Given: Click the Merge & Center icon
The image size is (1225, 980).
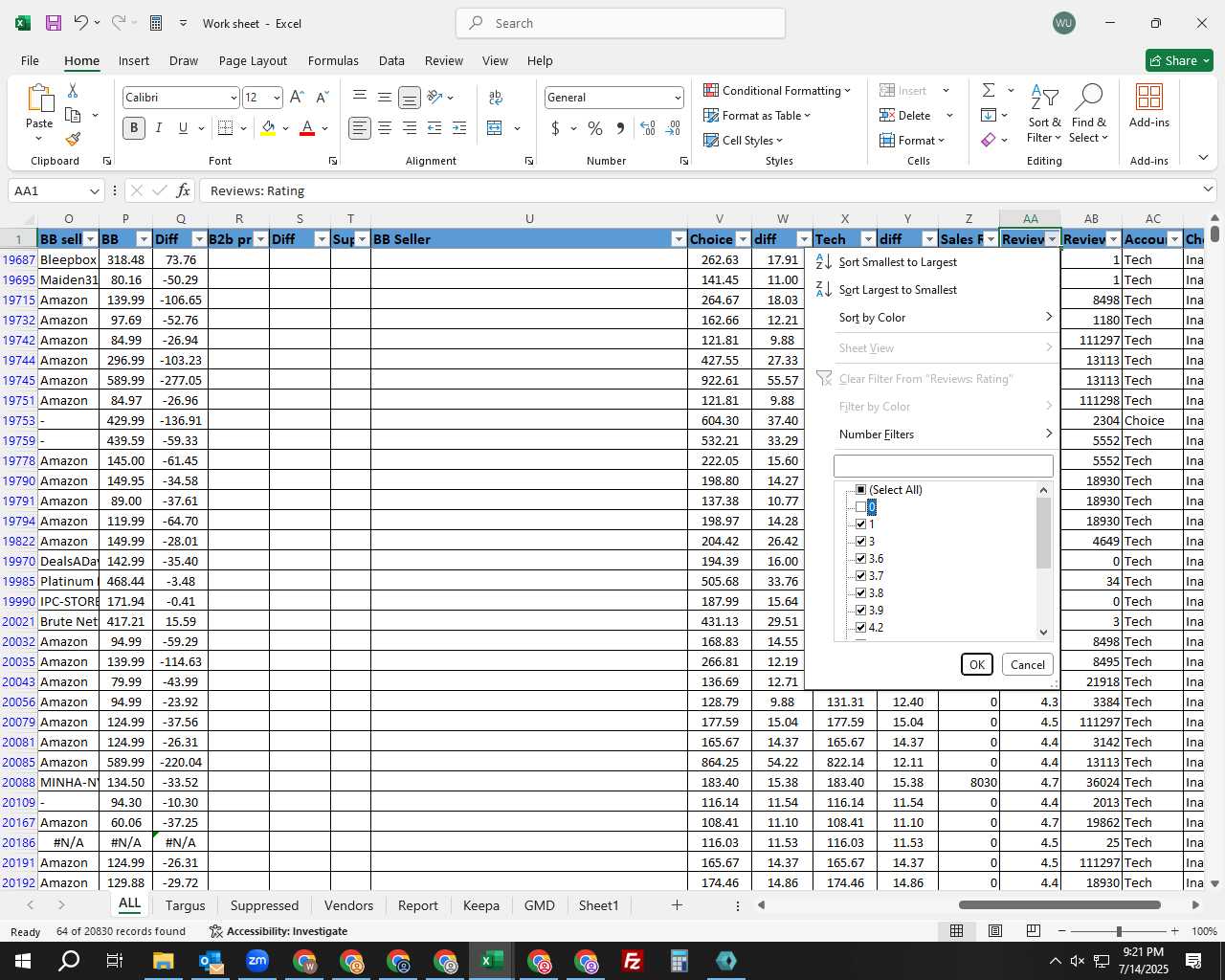Looking at the screenshot, I should coord(495,127).
